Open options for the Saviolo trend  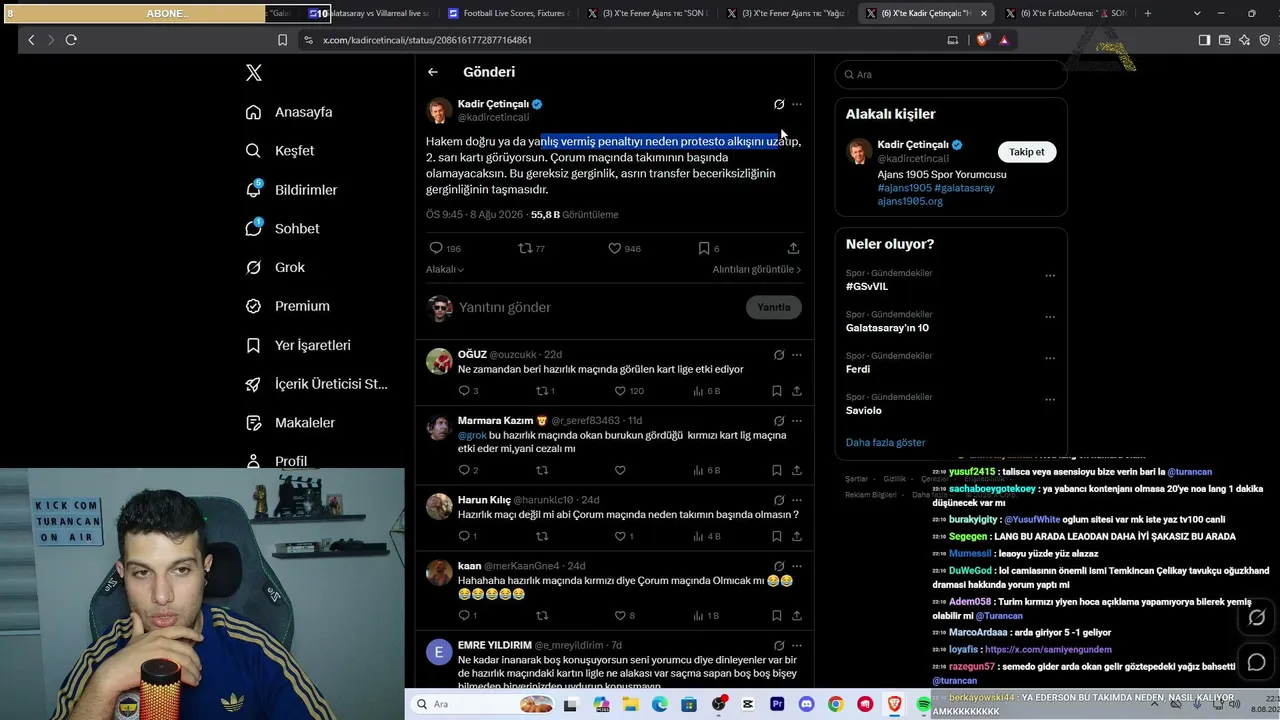(1050, 399)
